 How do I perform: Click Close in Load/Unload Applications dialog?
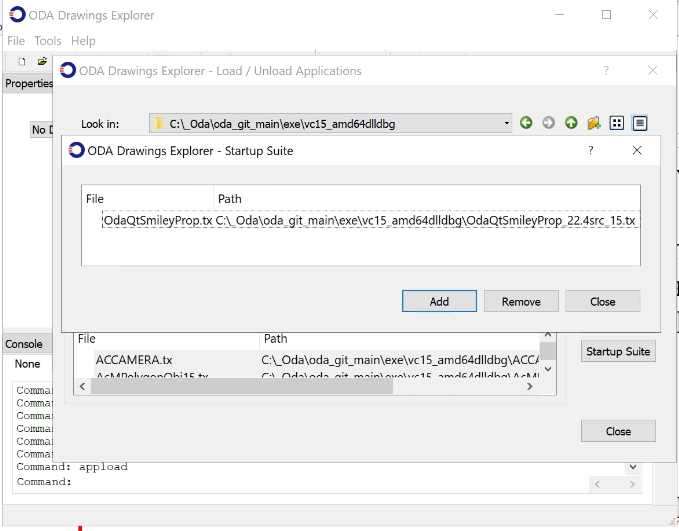618,431
